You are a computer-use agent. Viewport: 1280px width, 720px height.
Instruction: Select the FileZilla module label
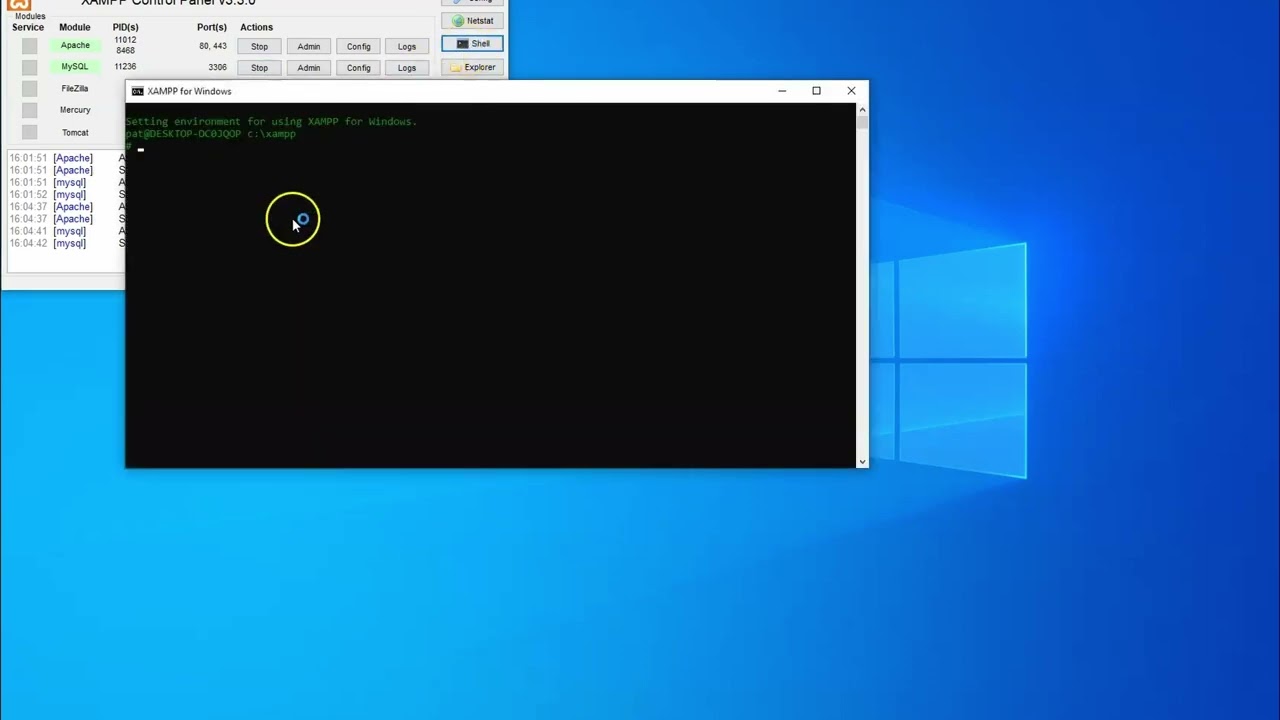(x=75, y=89)
